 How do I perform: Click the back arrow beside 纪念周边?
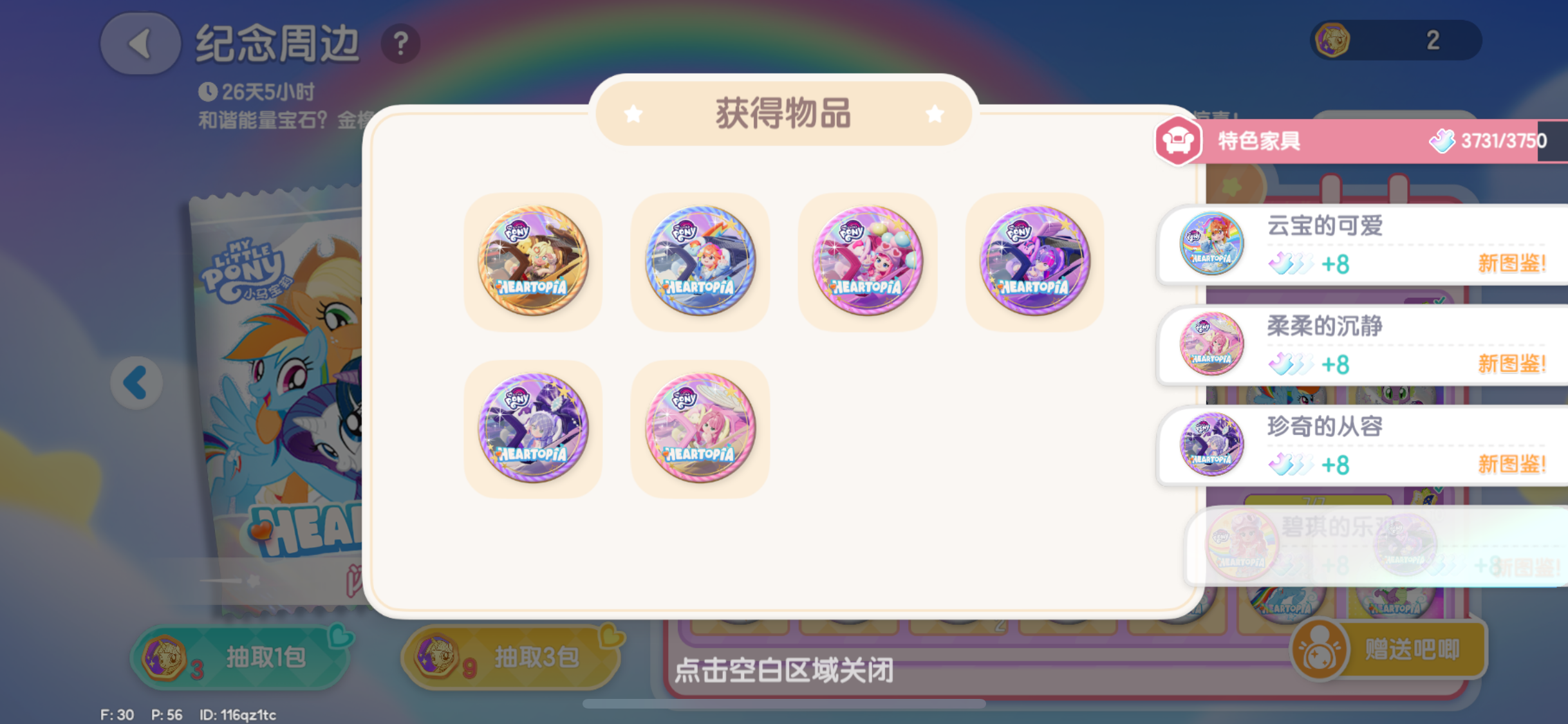tap(140, 44)
